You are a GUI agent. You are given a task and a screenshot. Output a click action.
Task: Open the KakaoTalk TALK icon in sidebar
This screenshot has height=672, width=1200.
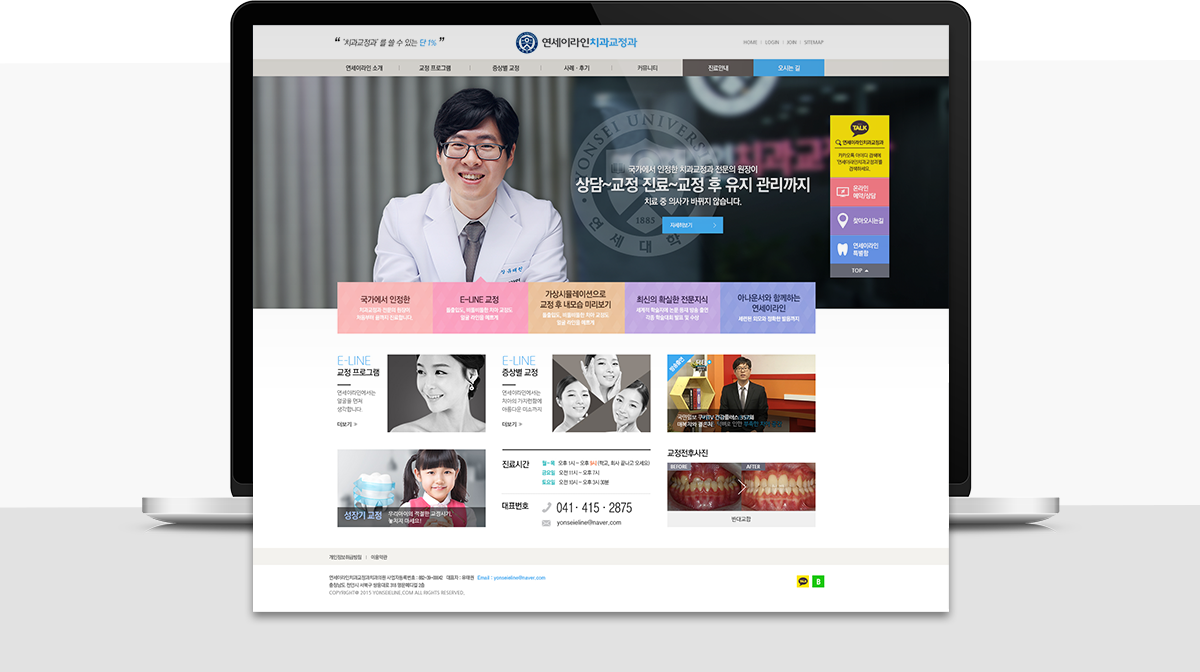pos(859,128)
